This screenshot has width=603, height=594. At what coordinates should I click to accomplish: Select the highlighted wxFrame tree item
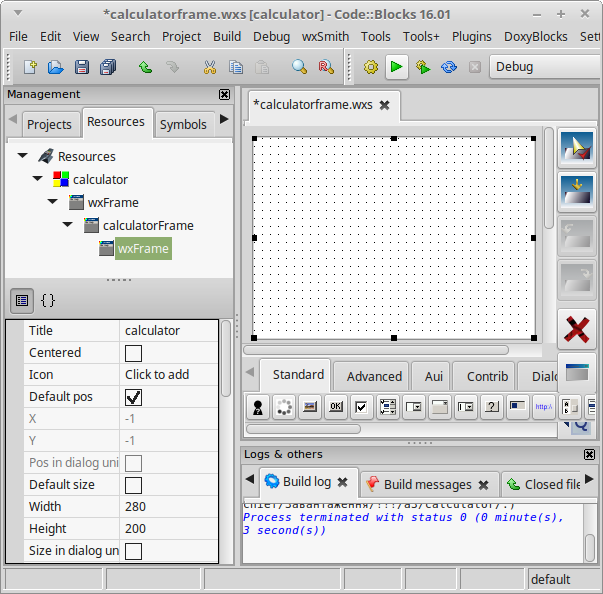tap(143, 249)
